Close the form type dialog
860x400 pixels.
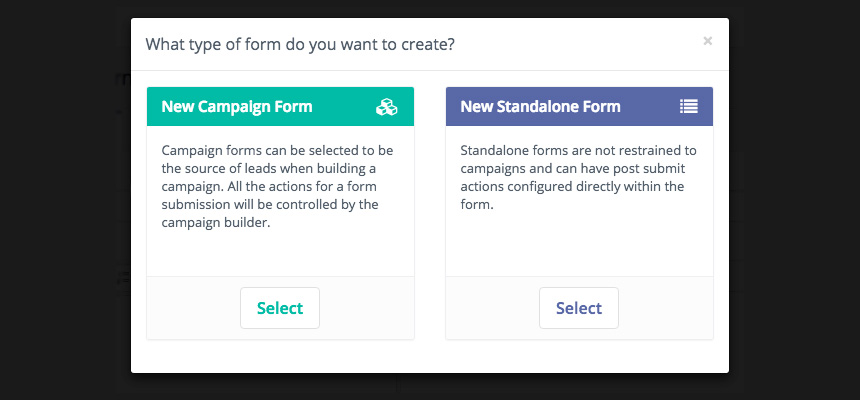coord(708,41)
